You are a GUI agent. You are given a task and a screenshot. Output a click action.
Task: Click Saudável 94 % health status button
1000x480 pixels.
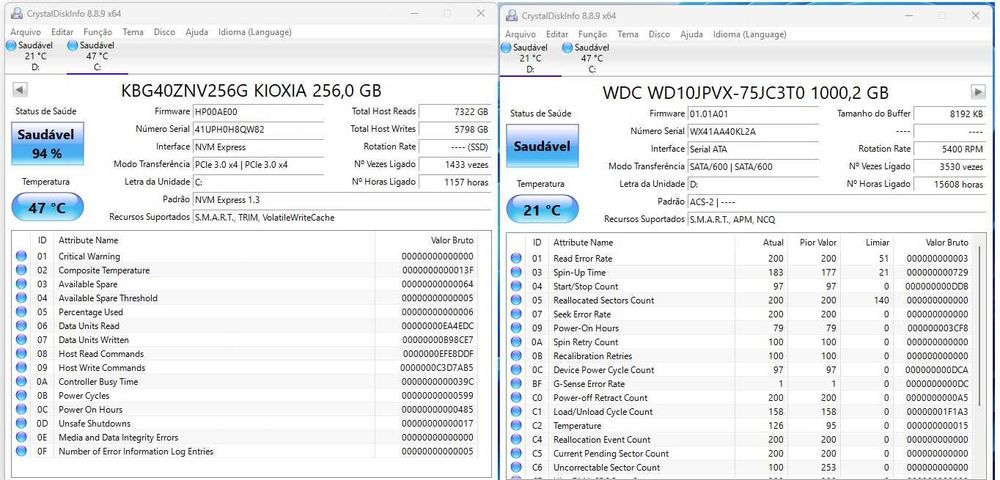[48, 143]
